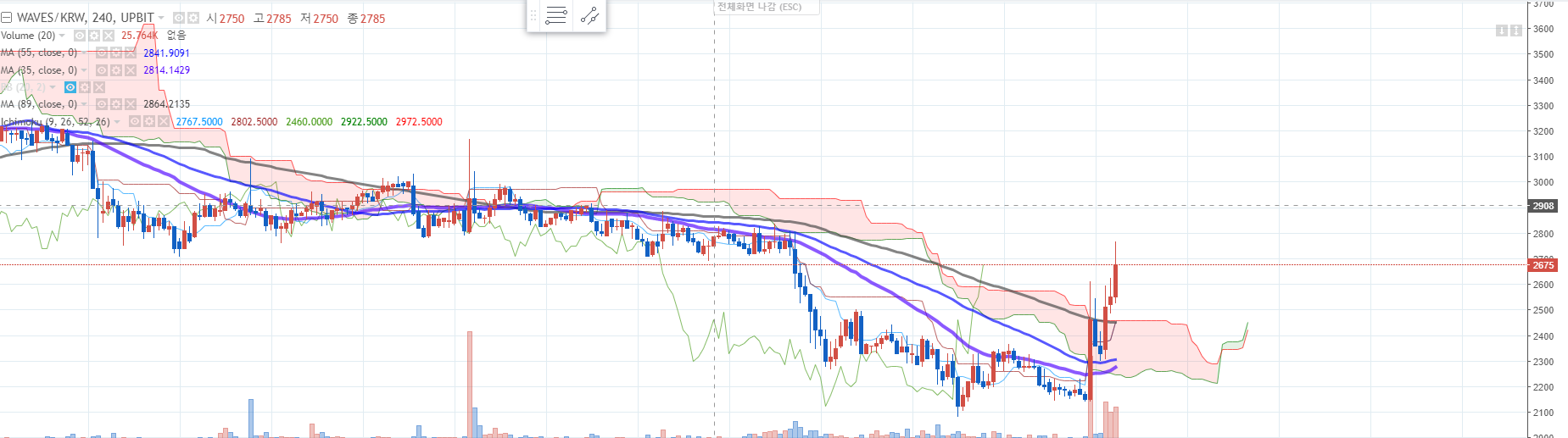Click the 2675 current price label

click(x=1543, y=265)
